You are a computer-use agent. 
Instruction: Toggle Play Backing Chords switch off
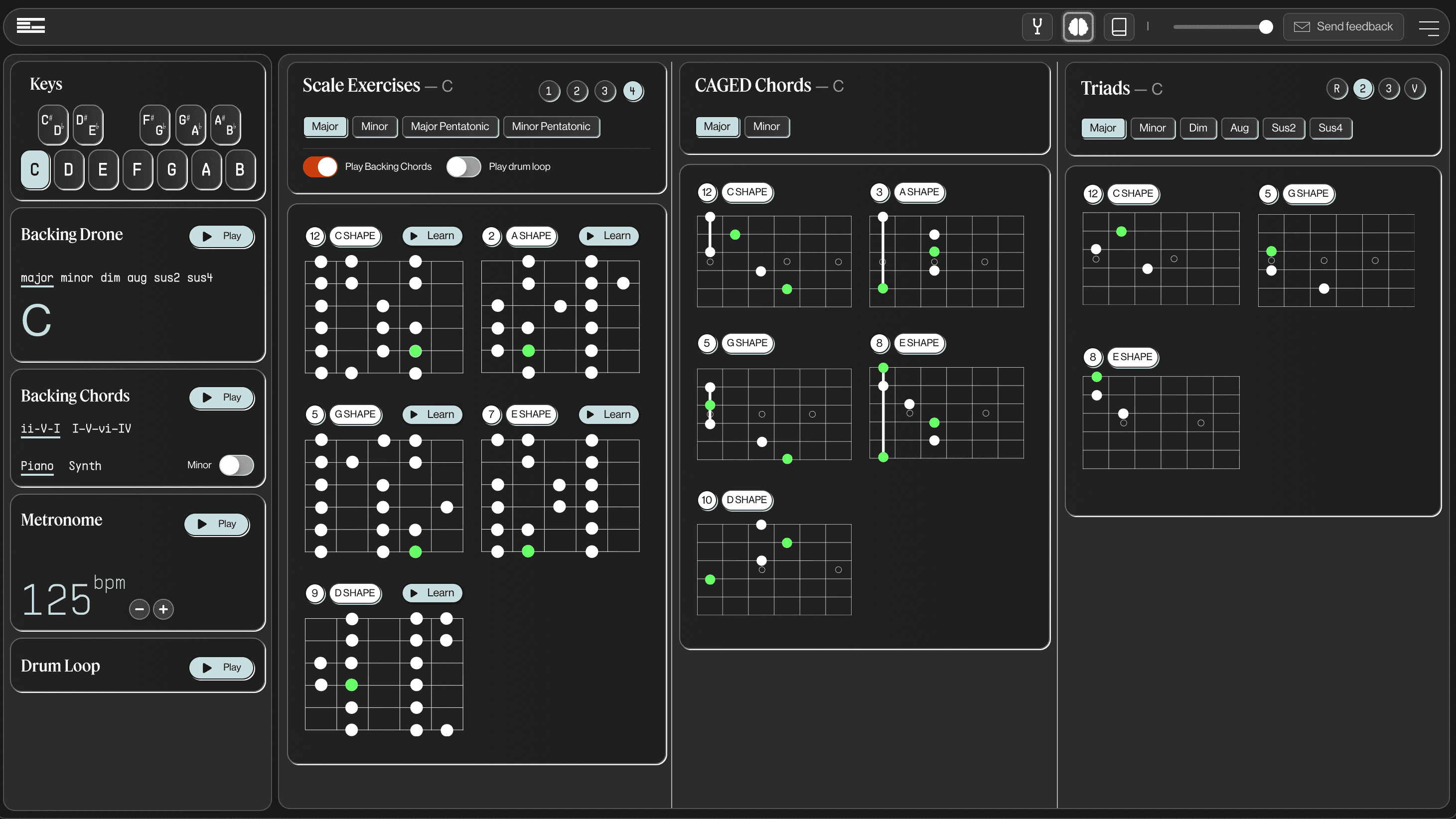coord(320,167)
